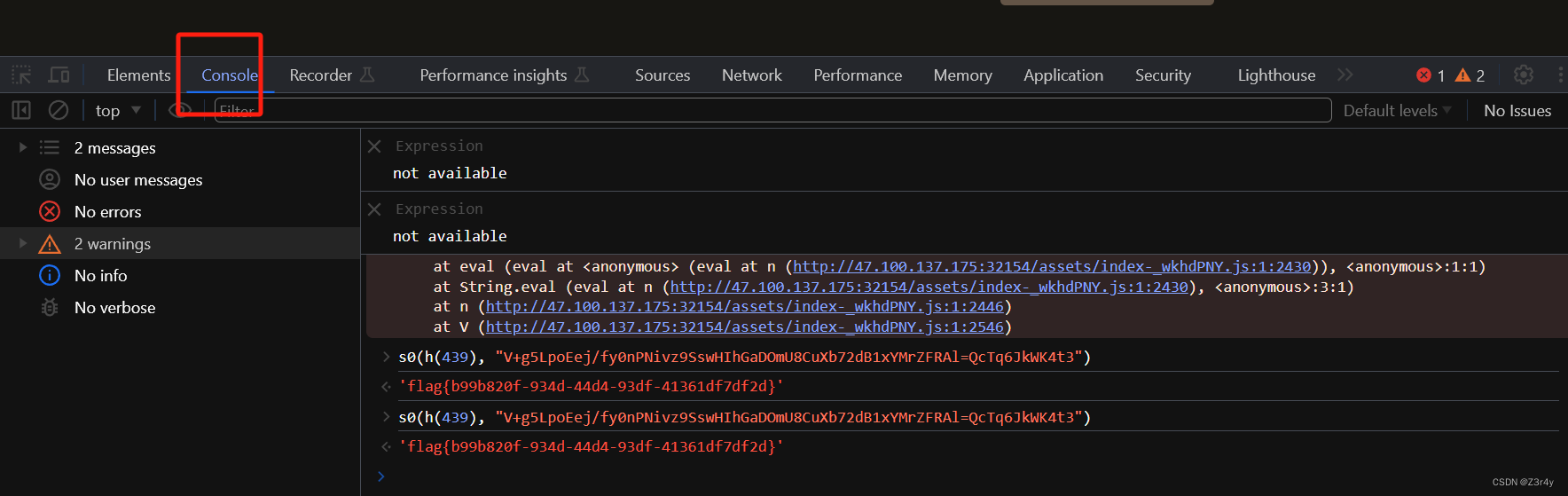Click the red error circle icon in sidebar

(x=50, y=211)
